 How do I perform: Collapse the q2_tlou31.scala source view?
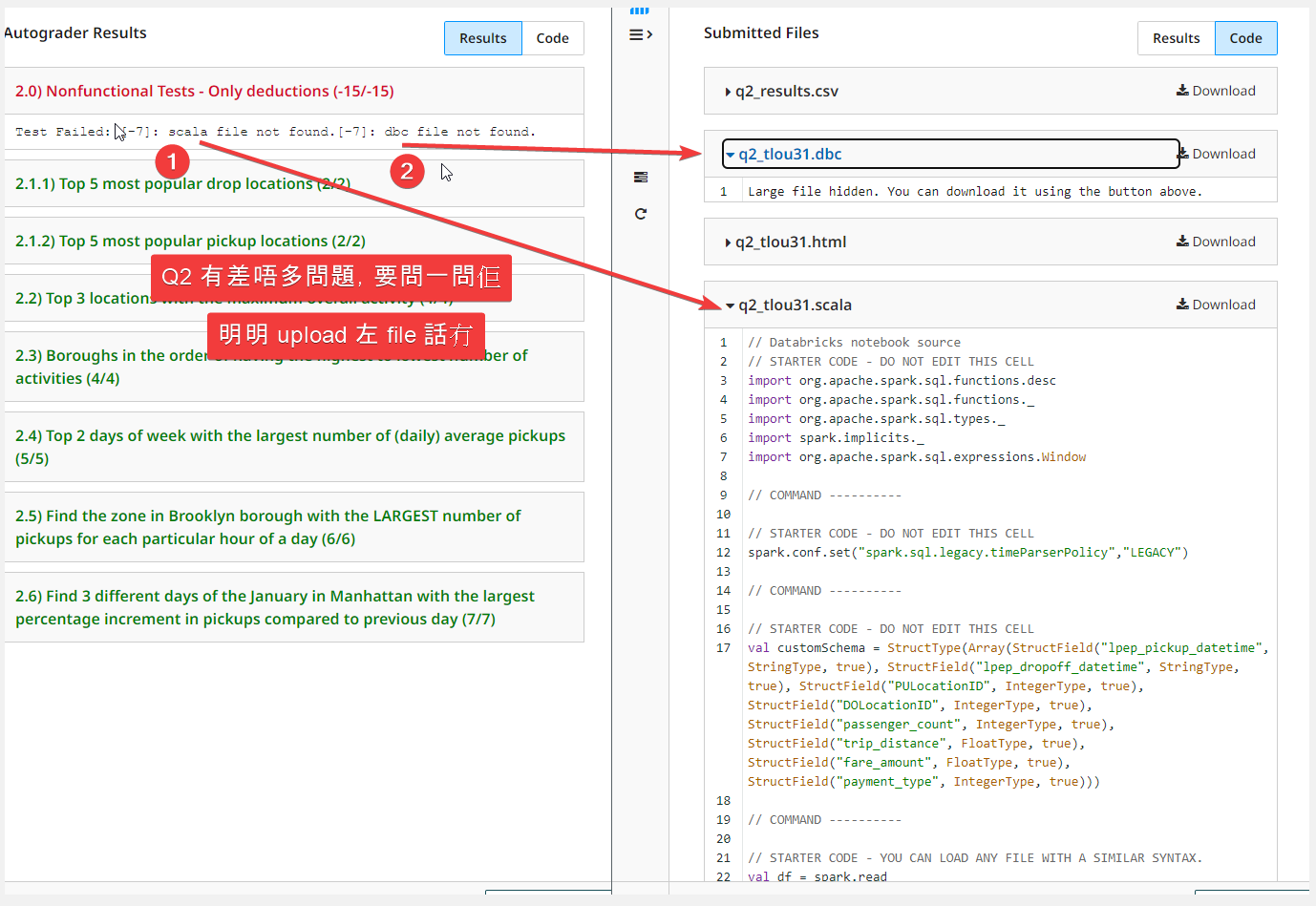tap(794, 306)
